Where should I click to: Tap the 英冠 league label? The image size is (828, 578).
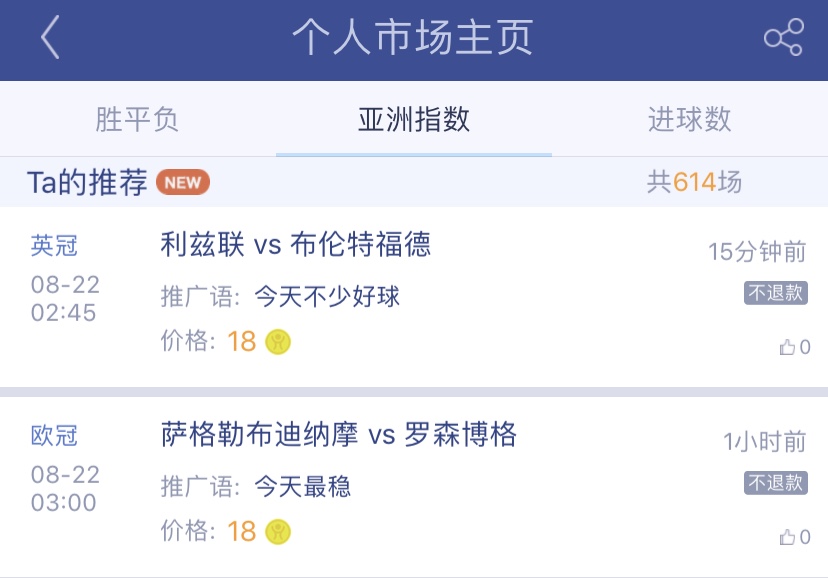(x=54, y=246)
